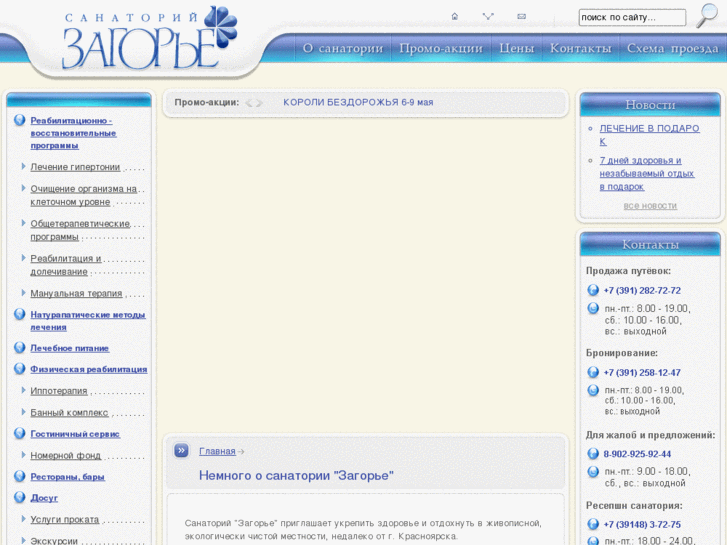Show previous promo with left arrow
727x545 pixels.
point(249,103)
